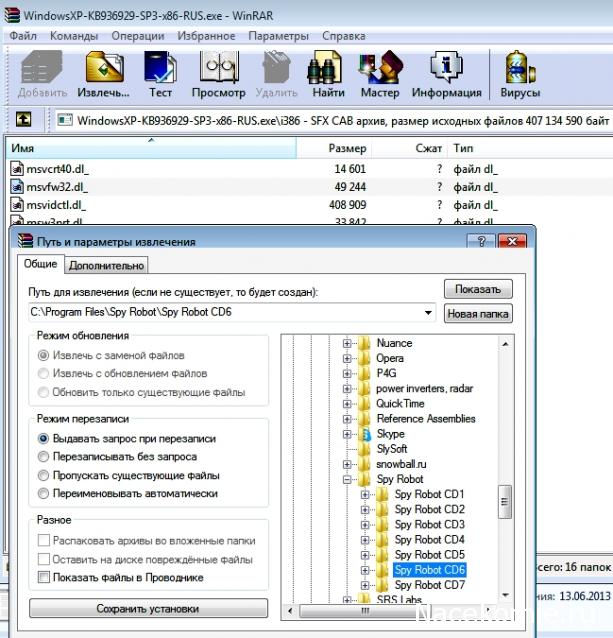The image size is (613, 638).
Task: Click folder tree scroll-down arrow
Action: pos(505,595)
